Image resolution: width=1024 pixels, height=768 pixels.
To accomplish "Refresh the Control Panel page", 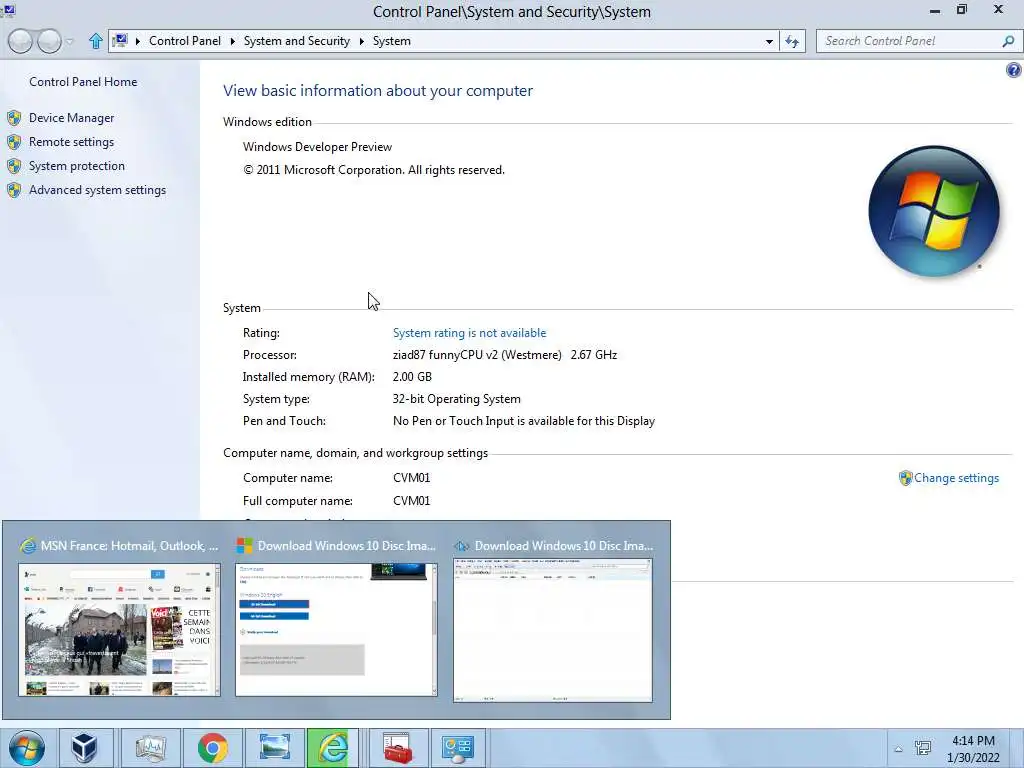I will pos(792,41).
